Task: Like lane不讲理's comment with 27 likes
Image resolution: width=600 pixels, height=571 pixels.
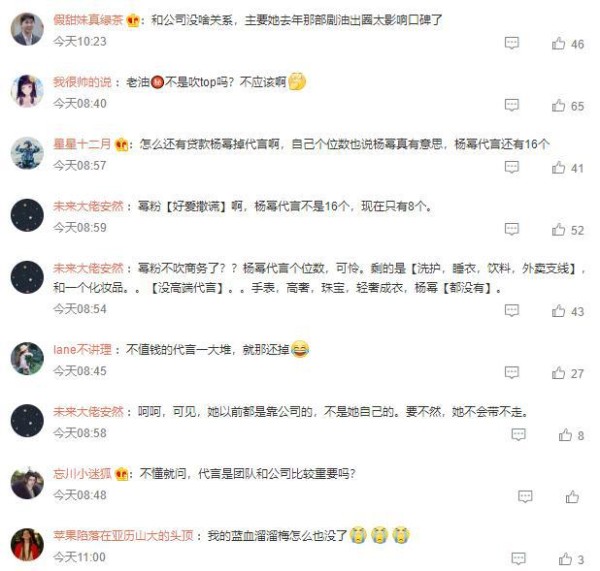Action: pyautogui.click(x=558, y=372)
